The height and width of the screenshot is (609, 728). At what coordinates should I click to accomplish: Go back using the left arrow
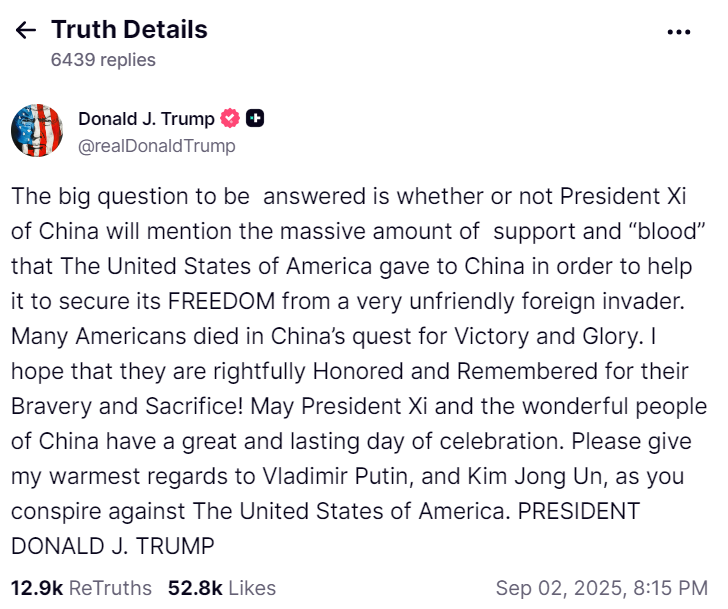click(26, 30)
